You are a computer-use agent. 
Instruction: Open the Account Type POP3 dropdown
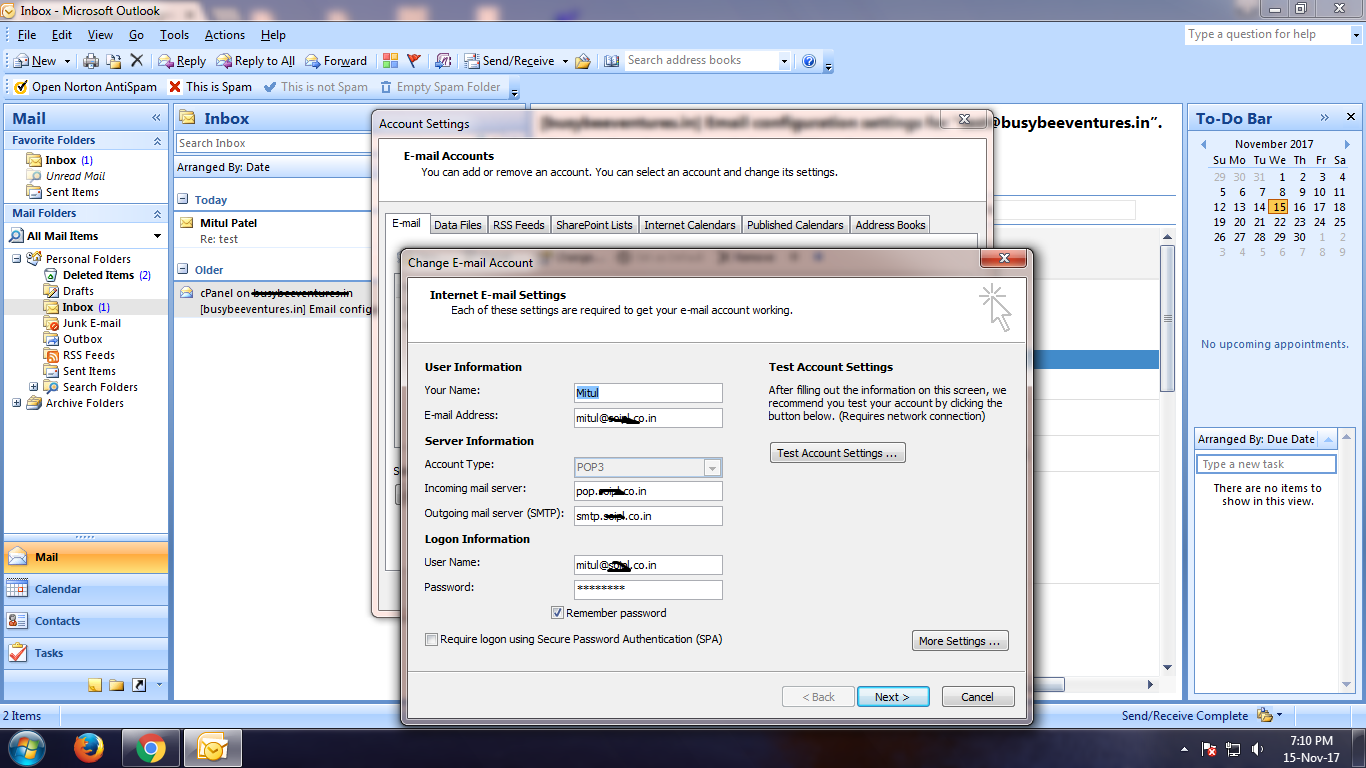(x=712, y=467)
